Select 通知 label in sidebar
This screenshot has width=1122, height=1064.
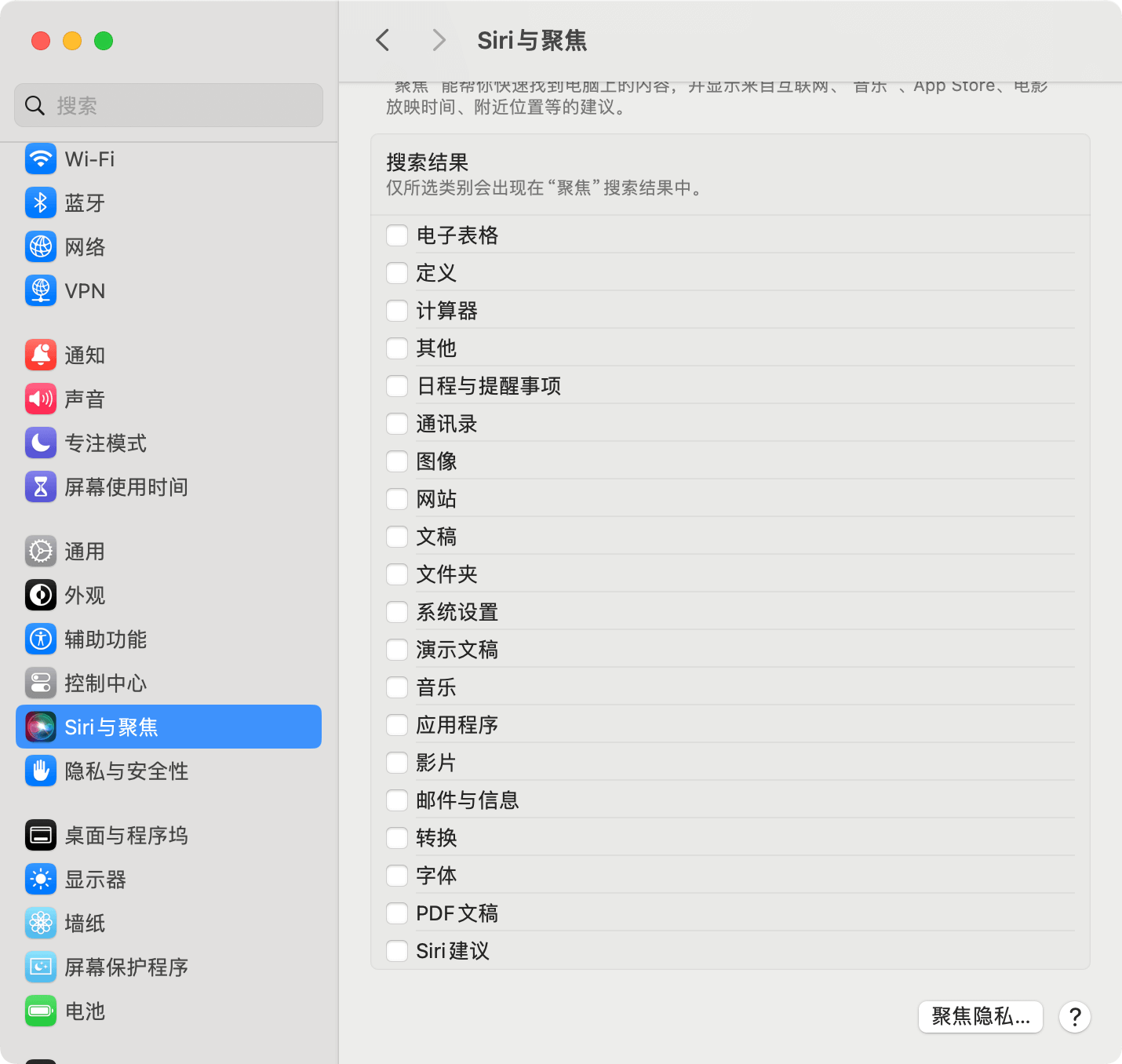click(85, 355)
